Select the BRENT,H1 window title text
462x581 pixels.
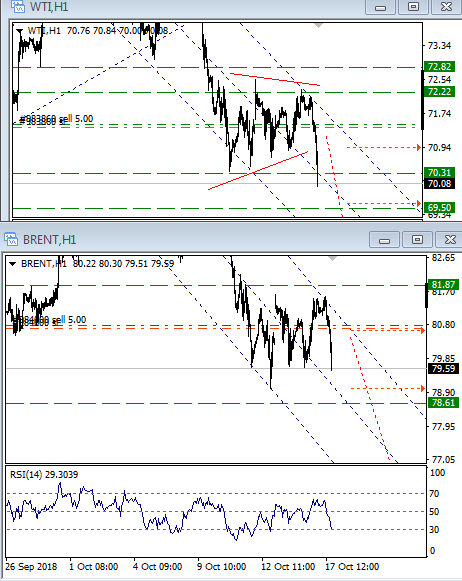[50, 240]
